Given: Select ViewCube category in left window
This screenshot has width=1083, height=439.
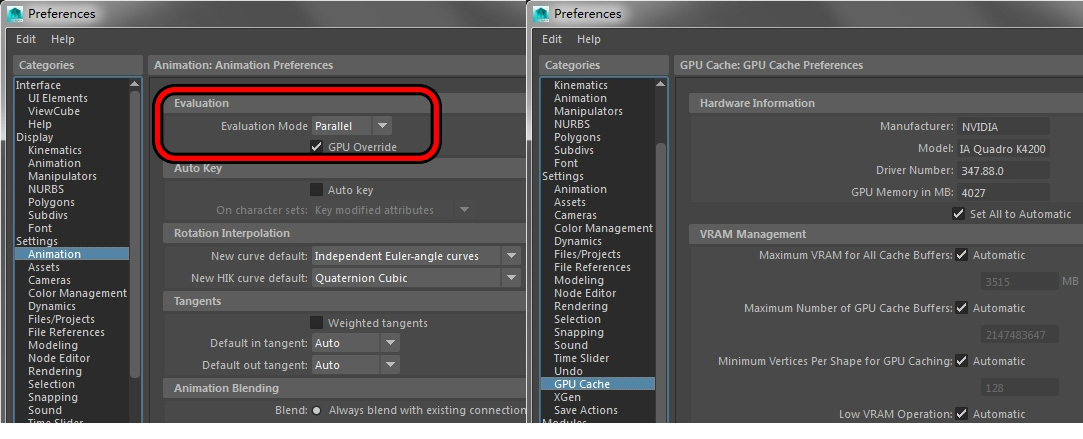Looking at the screenshot, I should 53,111.
